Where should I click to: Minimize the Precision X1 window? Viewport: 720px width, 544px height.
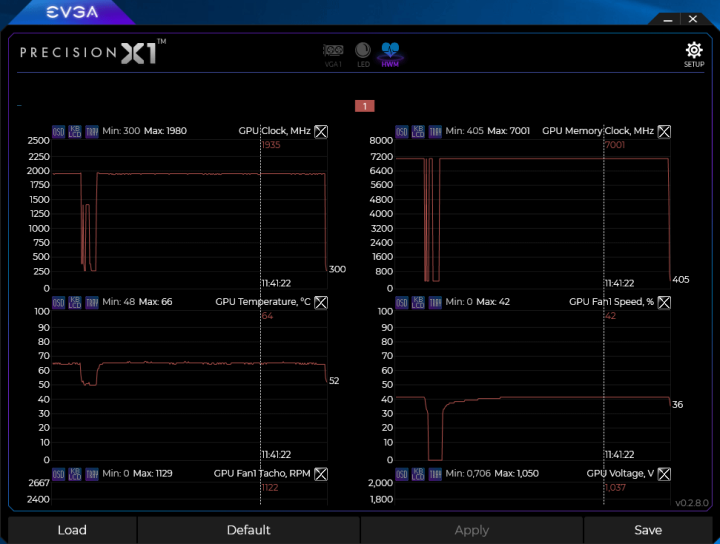coord(668,20)
